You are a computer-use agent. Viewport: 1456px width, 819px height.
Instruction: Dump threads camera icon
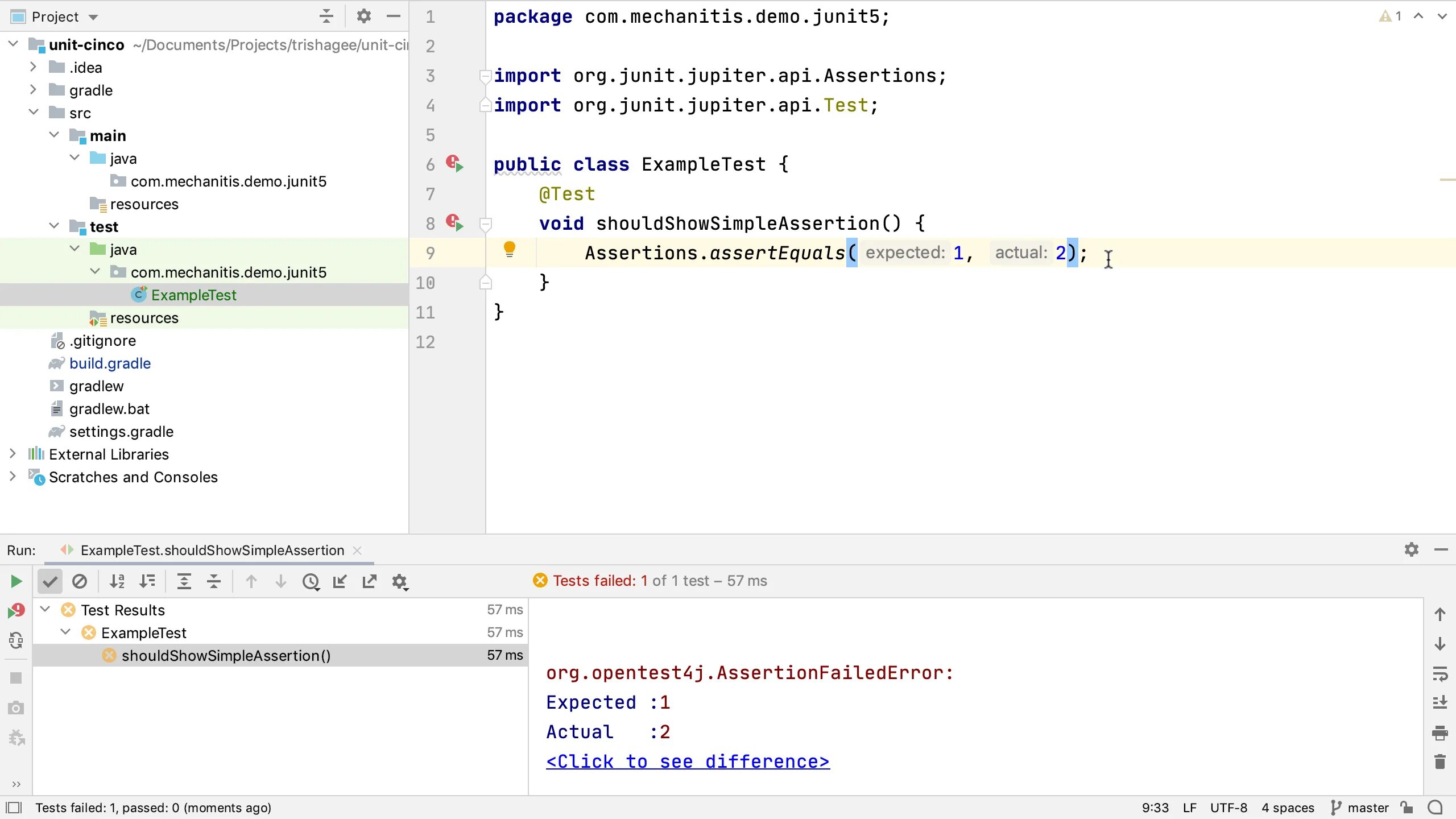click(x=16, y=708)
